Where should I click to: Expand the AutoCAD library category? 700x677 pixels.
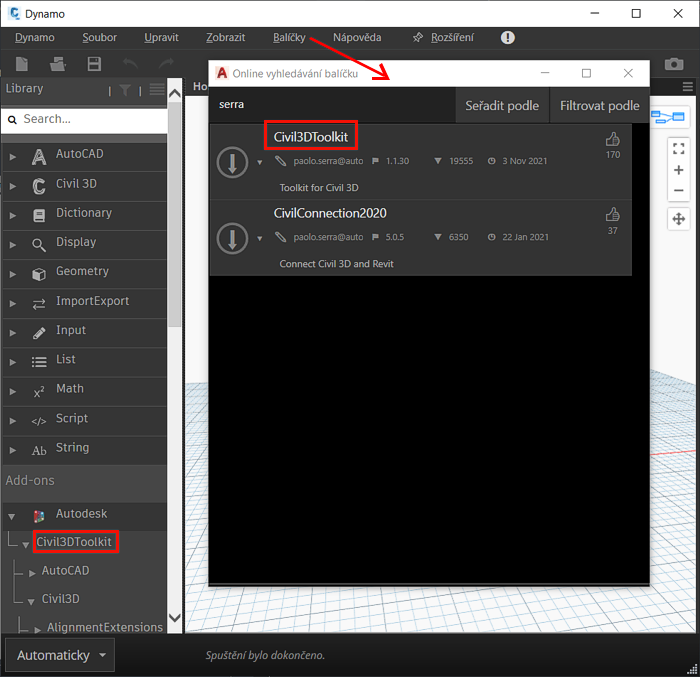(12, 157)
